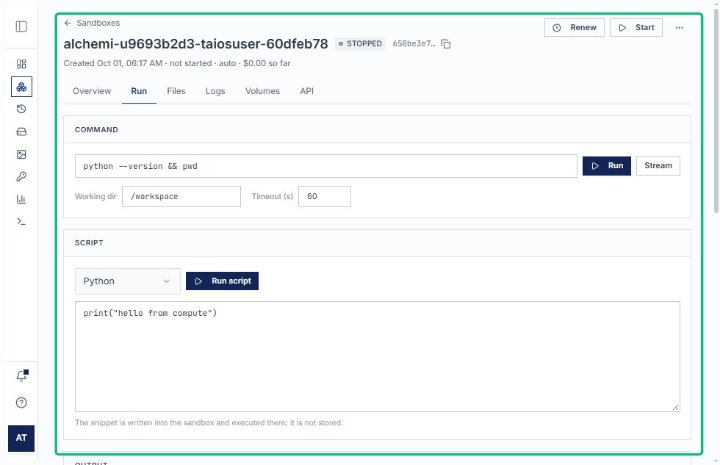Click the Stream button

click(658, 166)
